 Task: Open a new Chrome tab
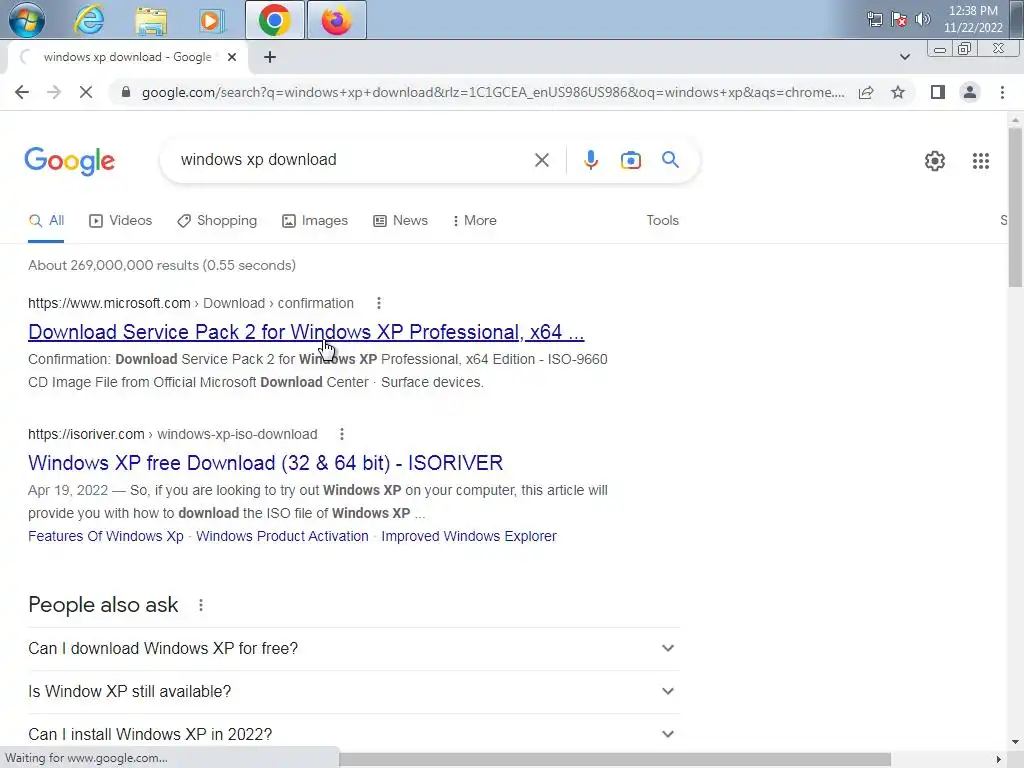coord(270,57)
